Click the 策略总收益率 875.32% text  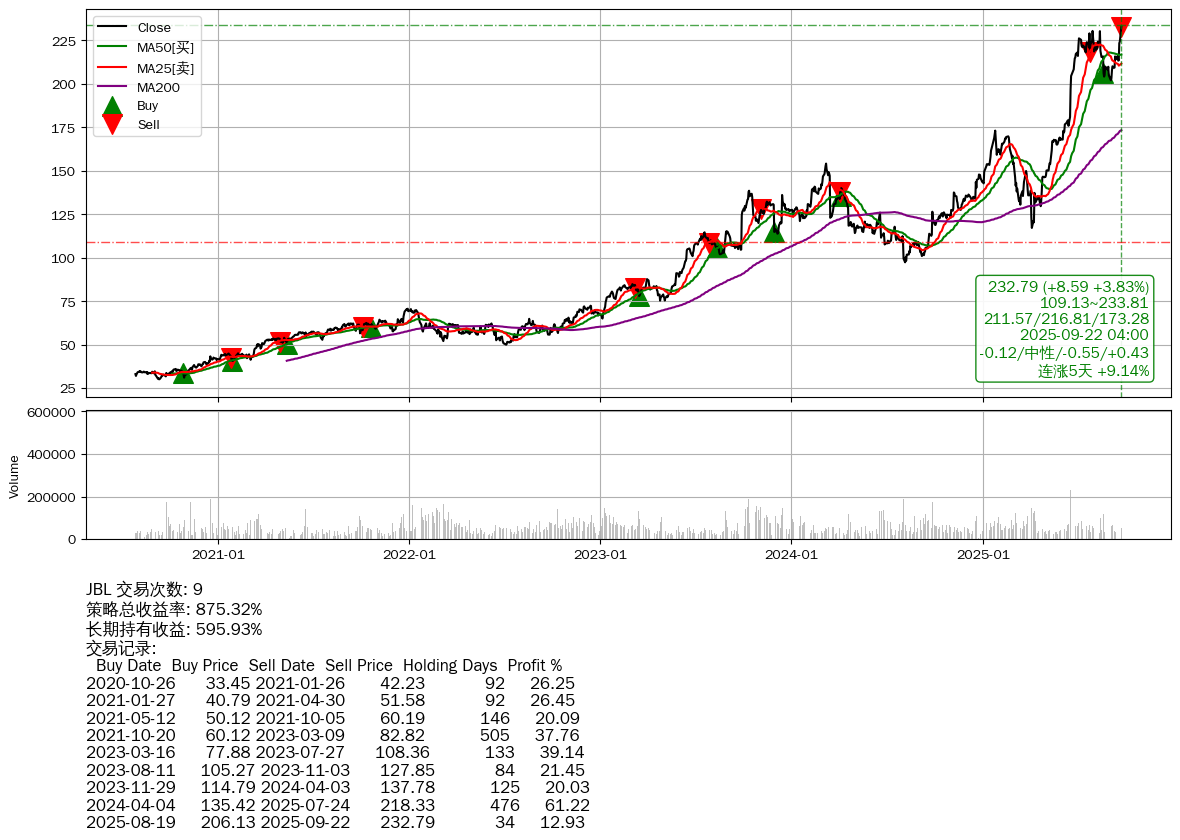[x=174, y=609]
